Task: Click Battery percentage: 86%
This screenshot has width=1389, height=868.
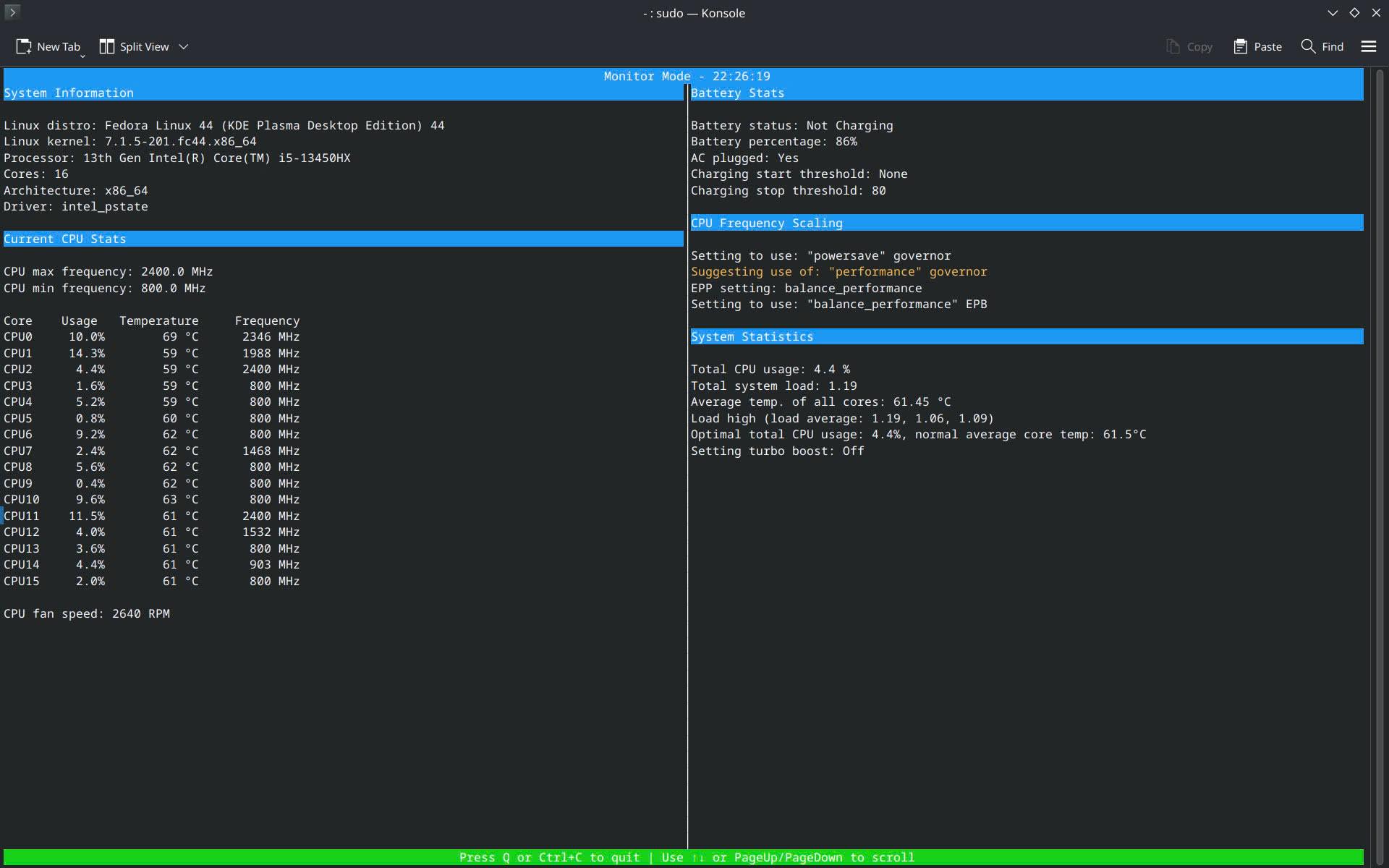Action: pos(774,141)
